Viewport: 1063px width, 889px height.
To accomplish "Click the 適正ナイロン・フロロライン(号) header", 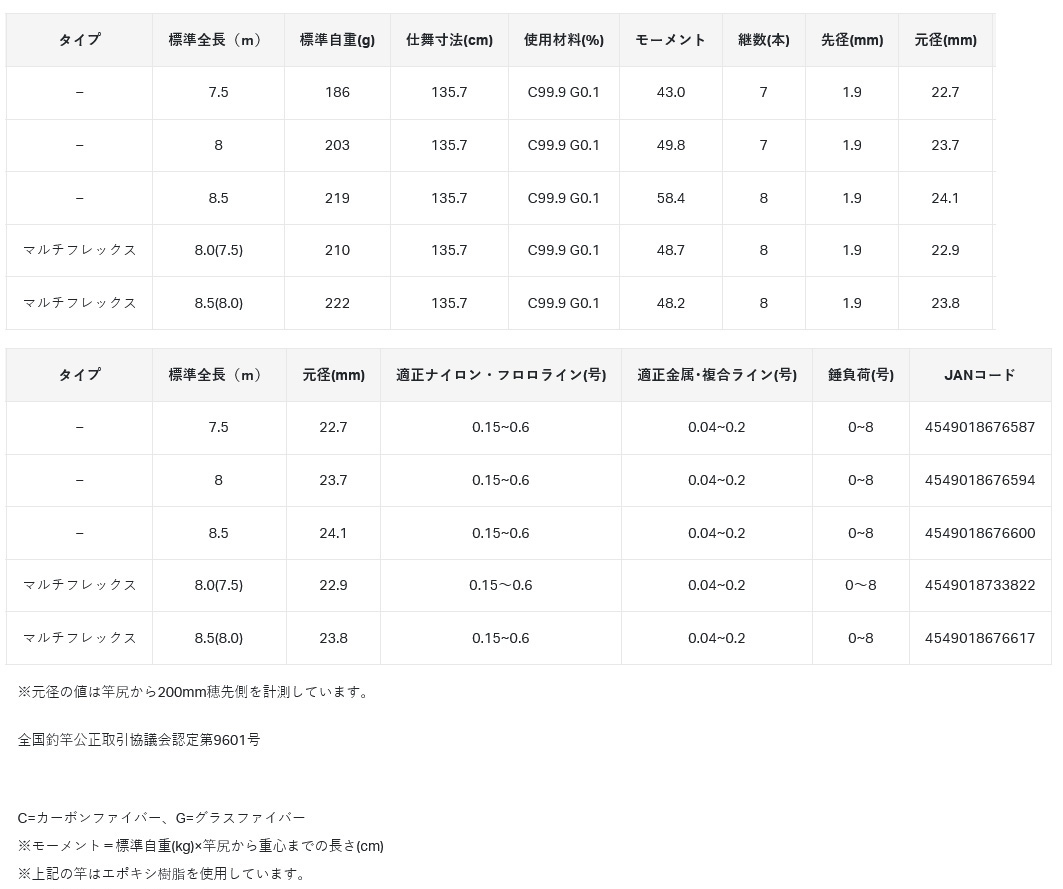I will (501, 375).
